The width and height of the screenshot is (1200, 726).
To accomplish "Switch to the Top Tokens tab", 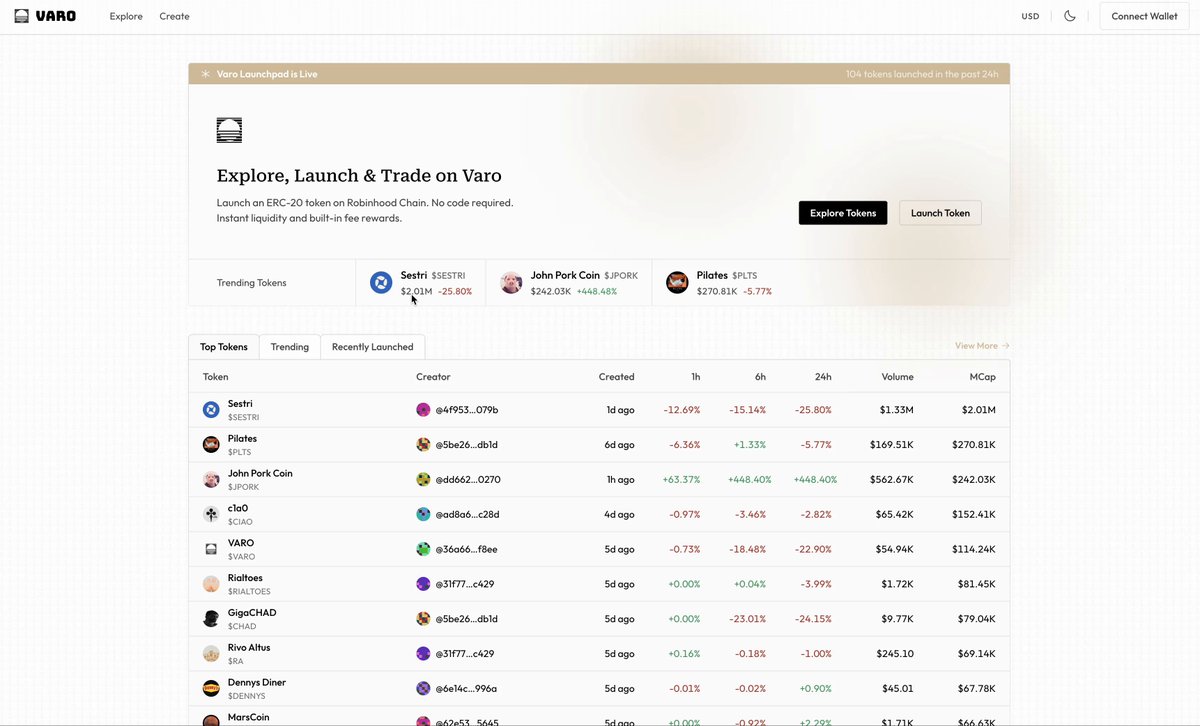I will point(224,347).
